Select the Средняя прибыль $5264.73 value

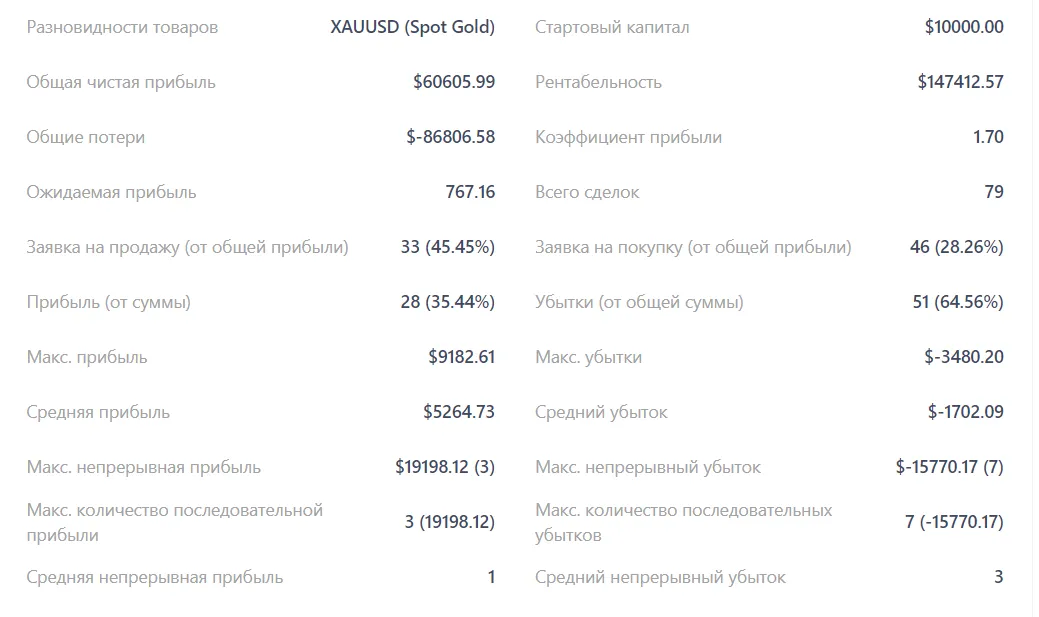459,412
